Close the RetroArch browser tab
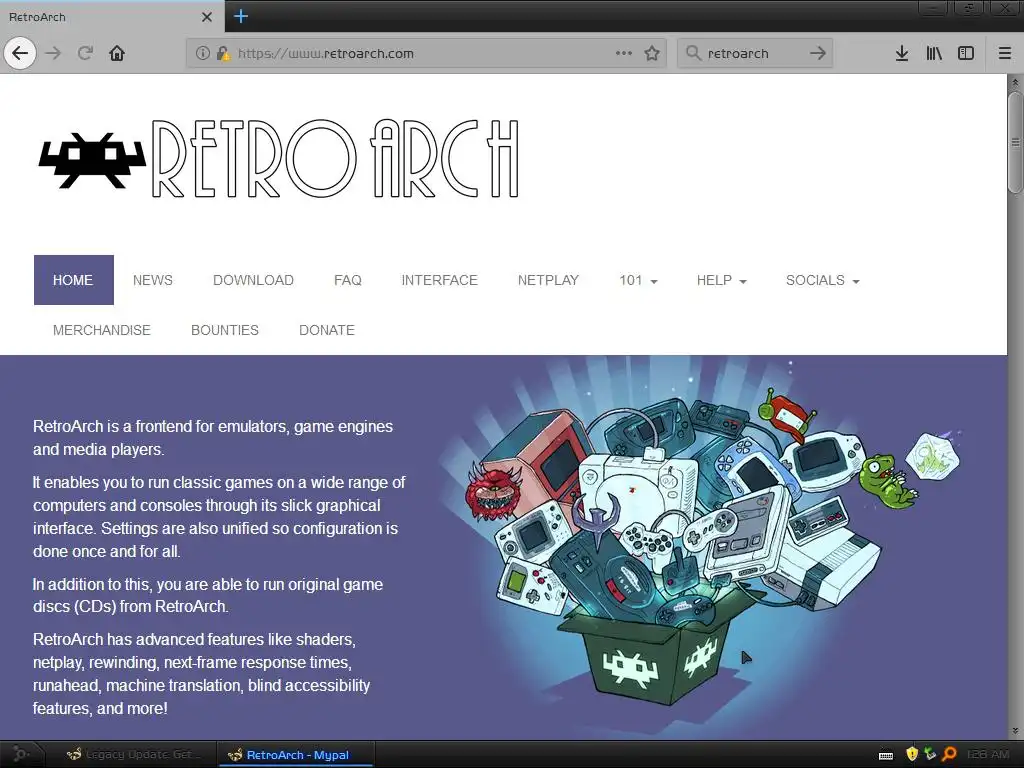The width and height of the screenshot is (1024, 768). [x=207, y=17]
